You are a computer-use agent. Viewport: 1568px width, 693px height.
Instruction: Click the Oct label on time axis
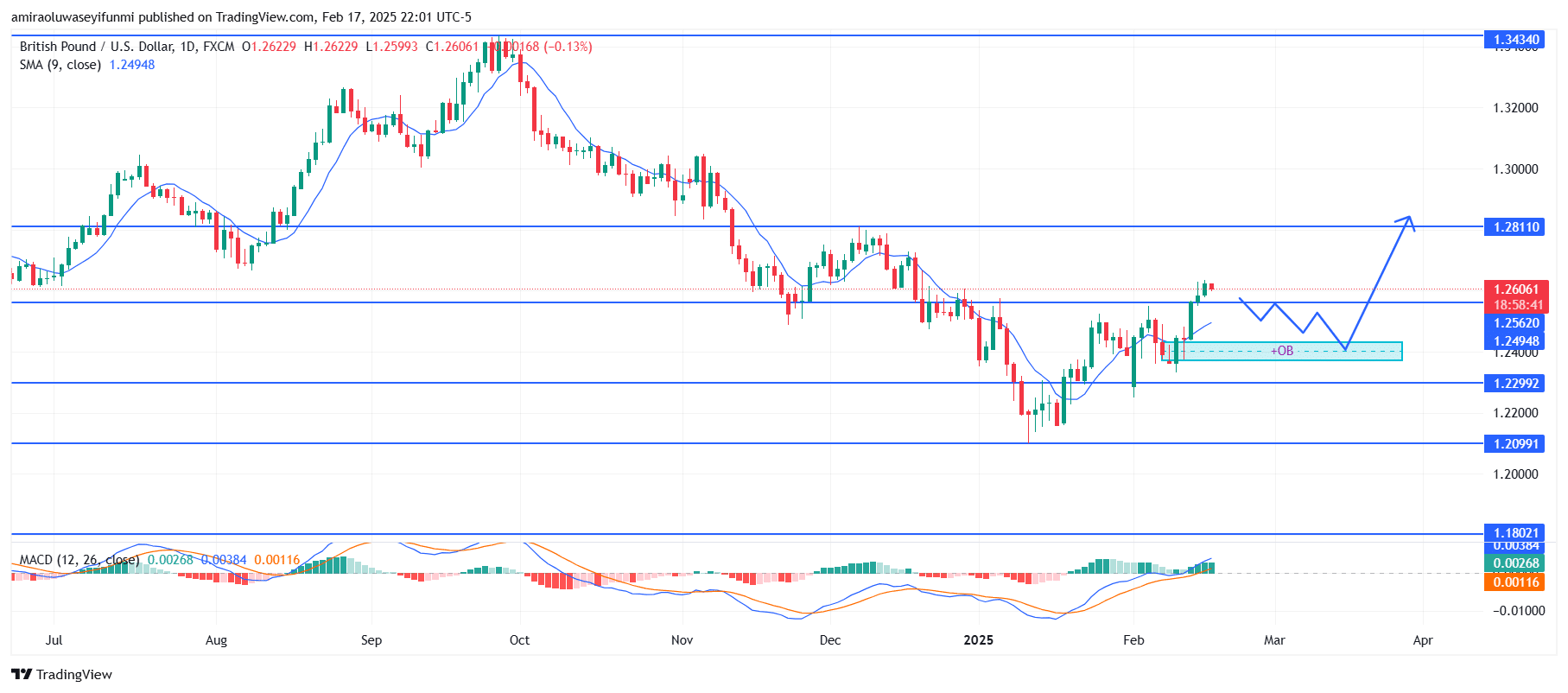coord(519,640)
